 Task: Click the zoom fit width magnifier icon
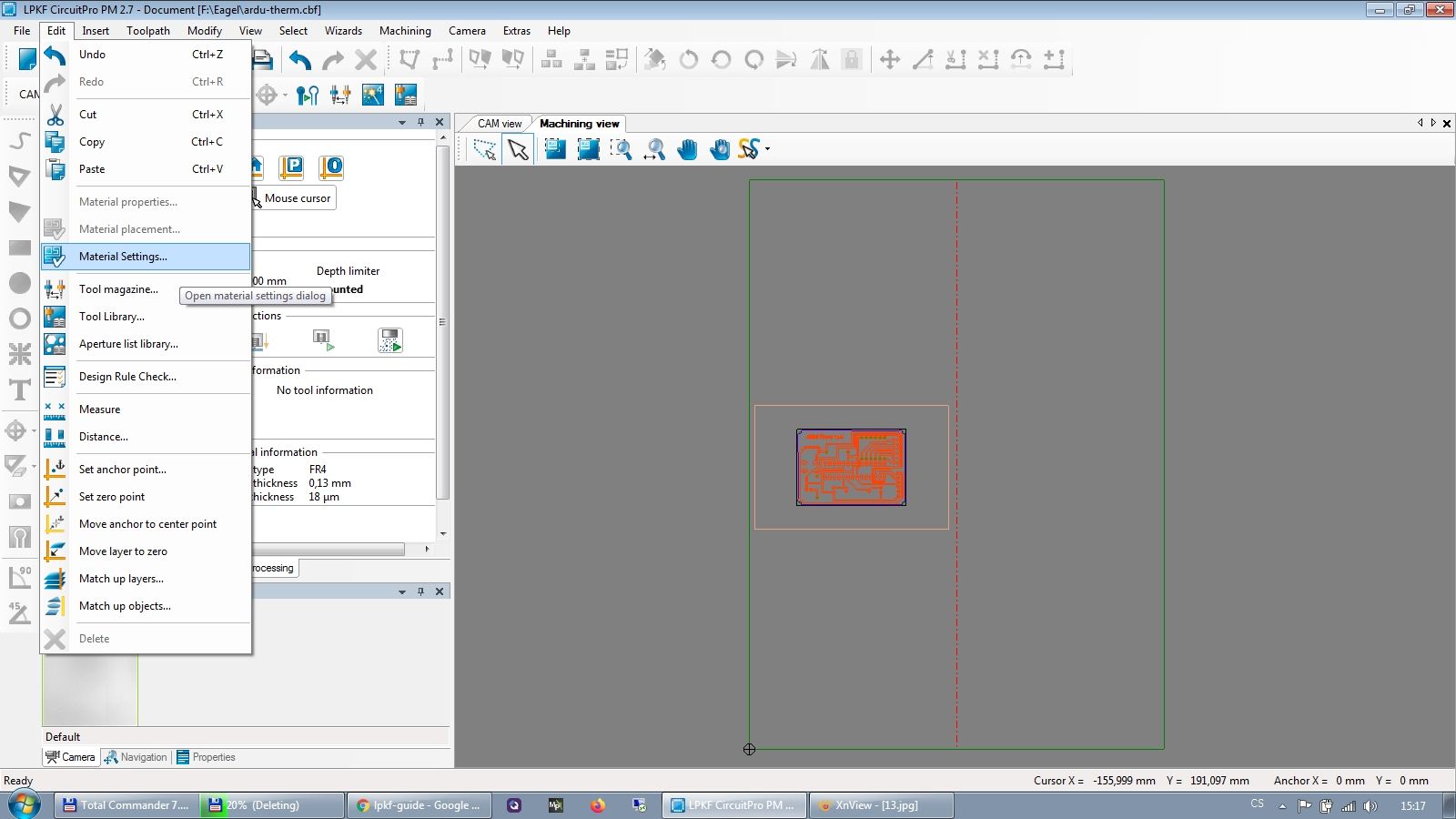(x=654, y=149)
